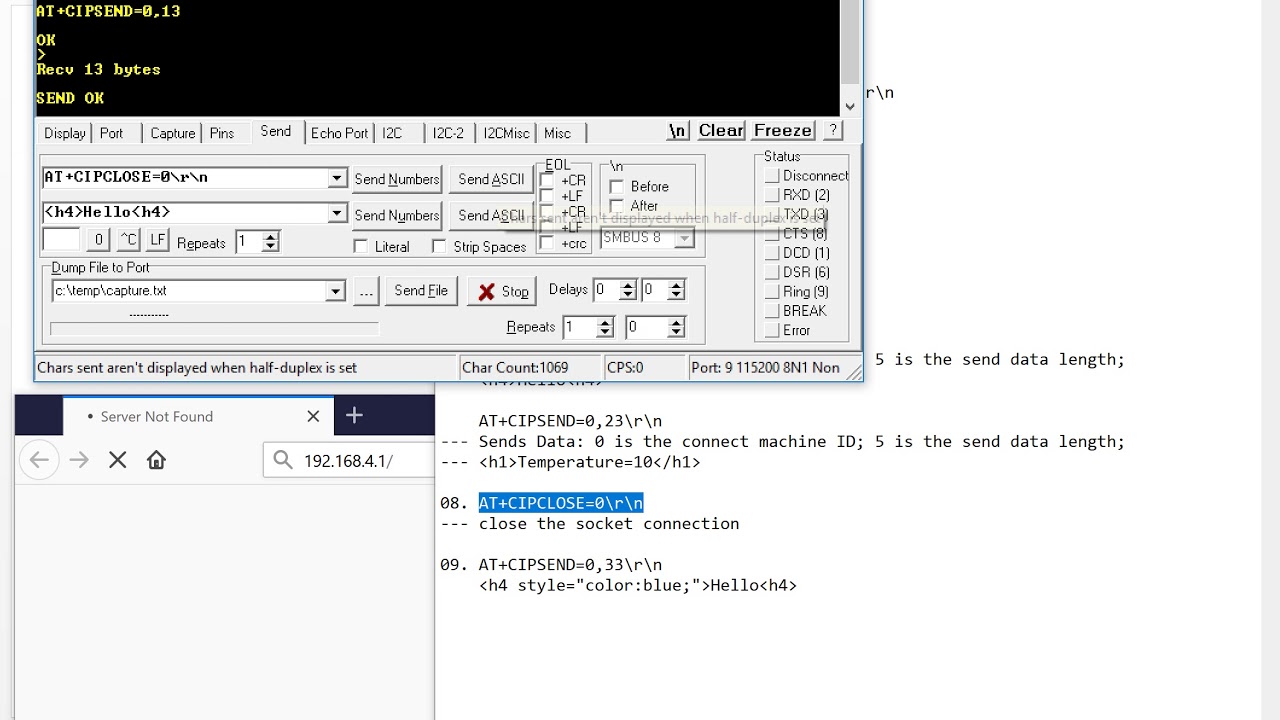Open help with the ? button

pyautogui.click(x=833, y=131)
